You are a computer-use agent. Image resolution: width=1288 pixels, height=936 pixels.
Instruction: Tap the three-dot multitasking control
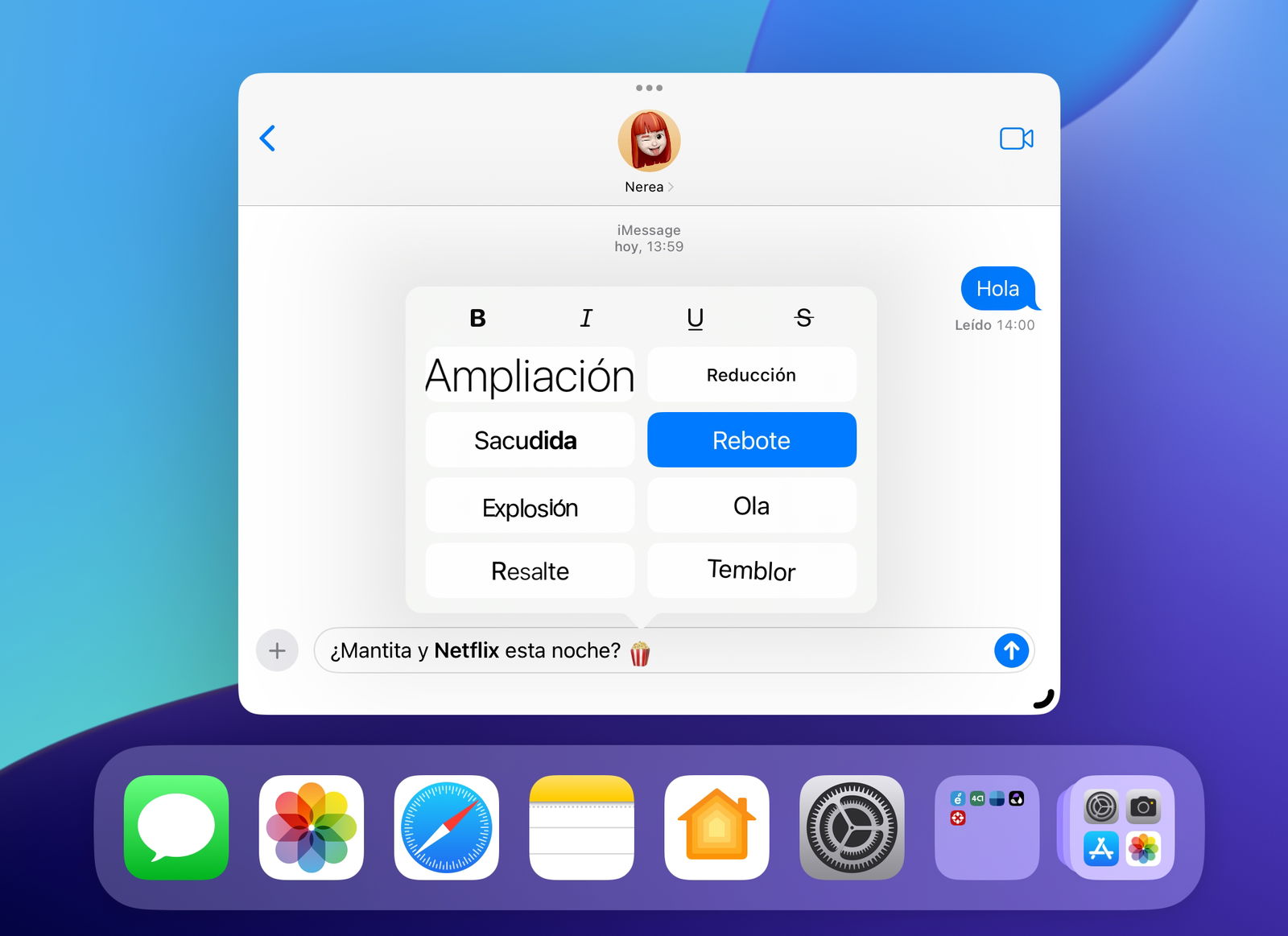point(649,88)
